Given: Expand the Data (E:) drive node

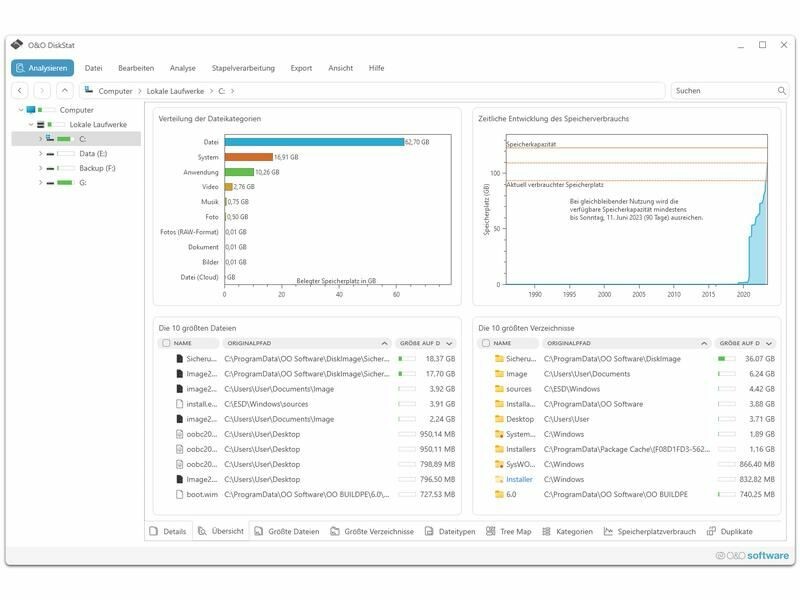Looking at the screenshot, I should 40,154.
